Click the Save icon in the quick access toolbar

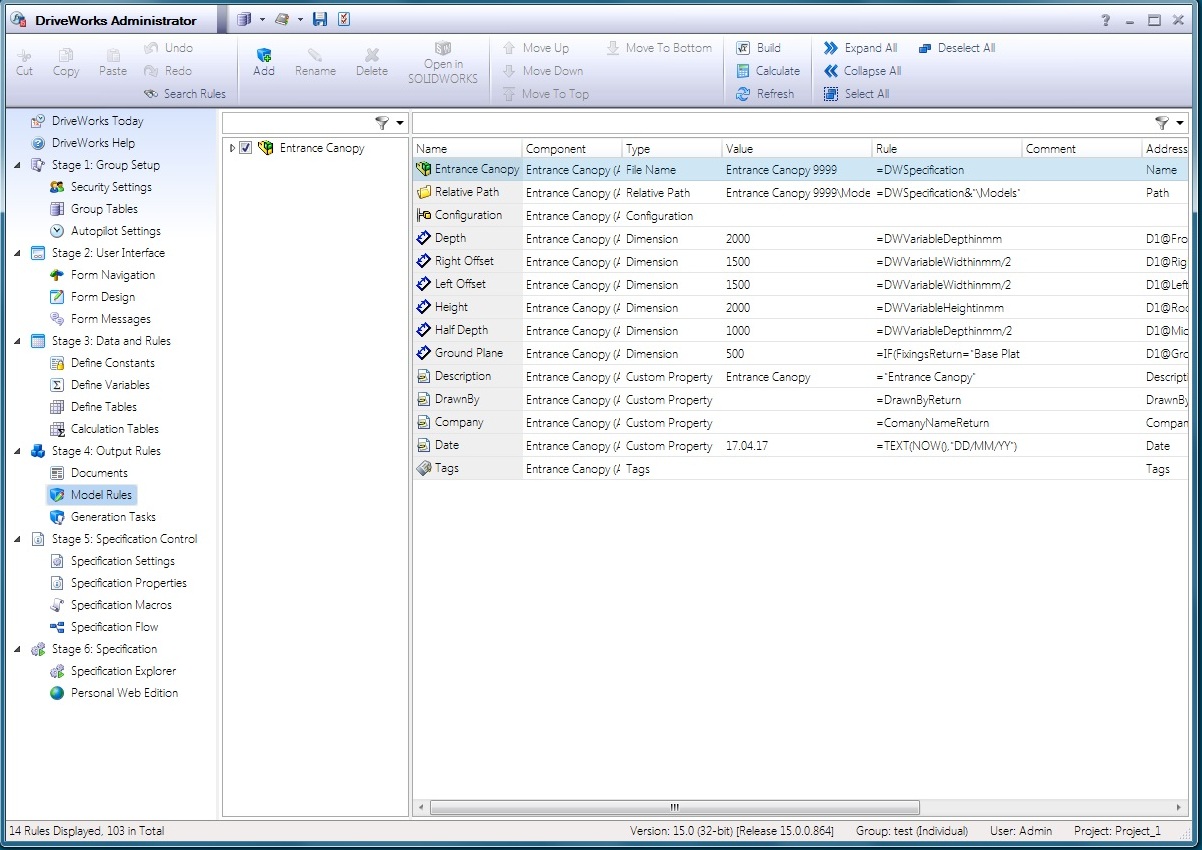320,18
